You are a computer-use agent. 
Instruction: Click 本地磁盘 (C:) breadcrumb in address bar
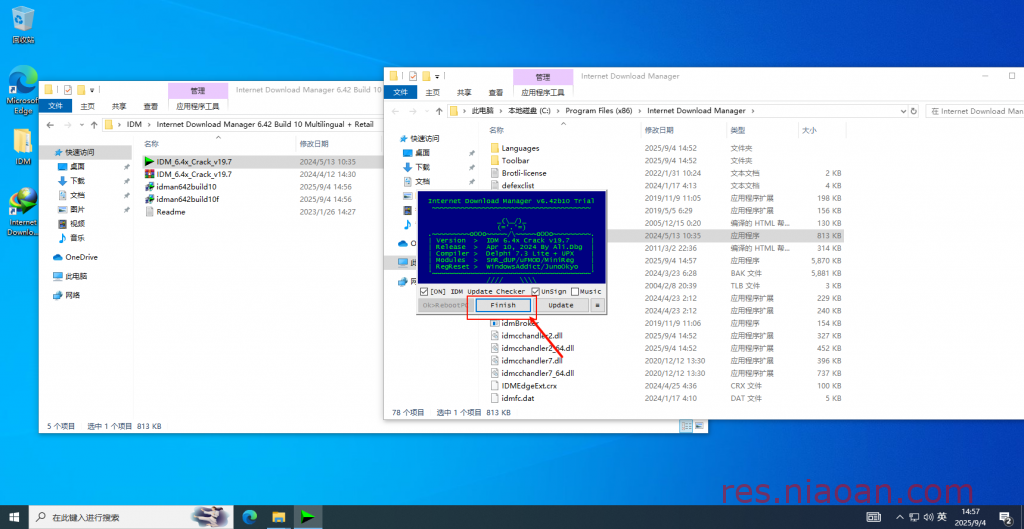tap(530, 111)
